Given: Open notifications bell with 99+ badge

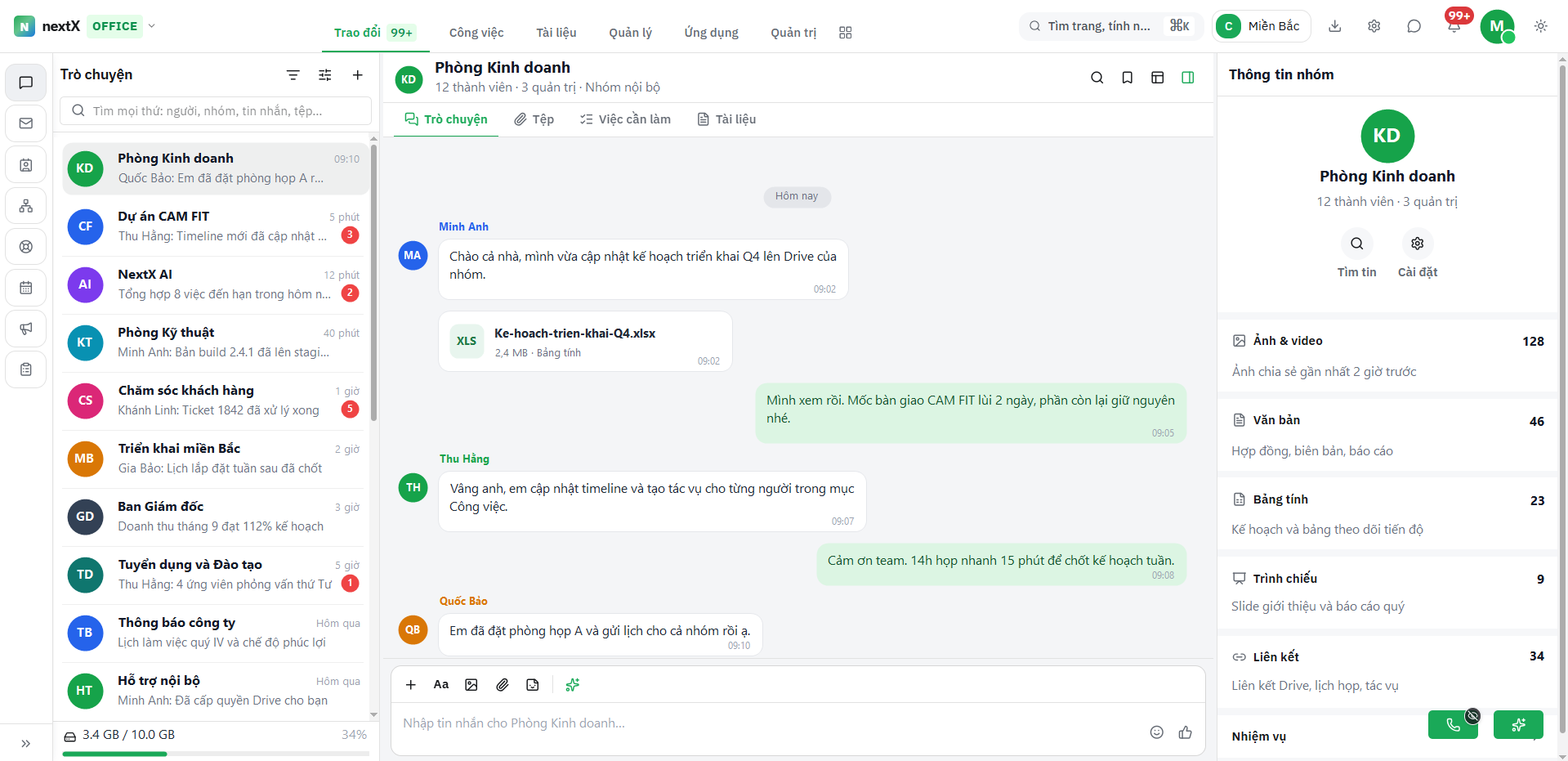Looking at the screenshot, I should pos(1454,26).
